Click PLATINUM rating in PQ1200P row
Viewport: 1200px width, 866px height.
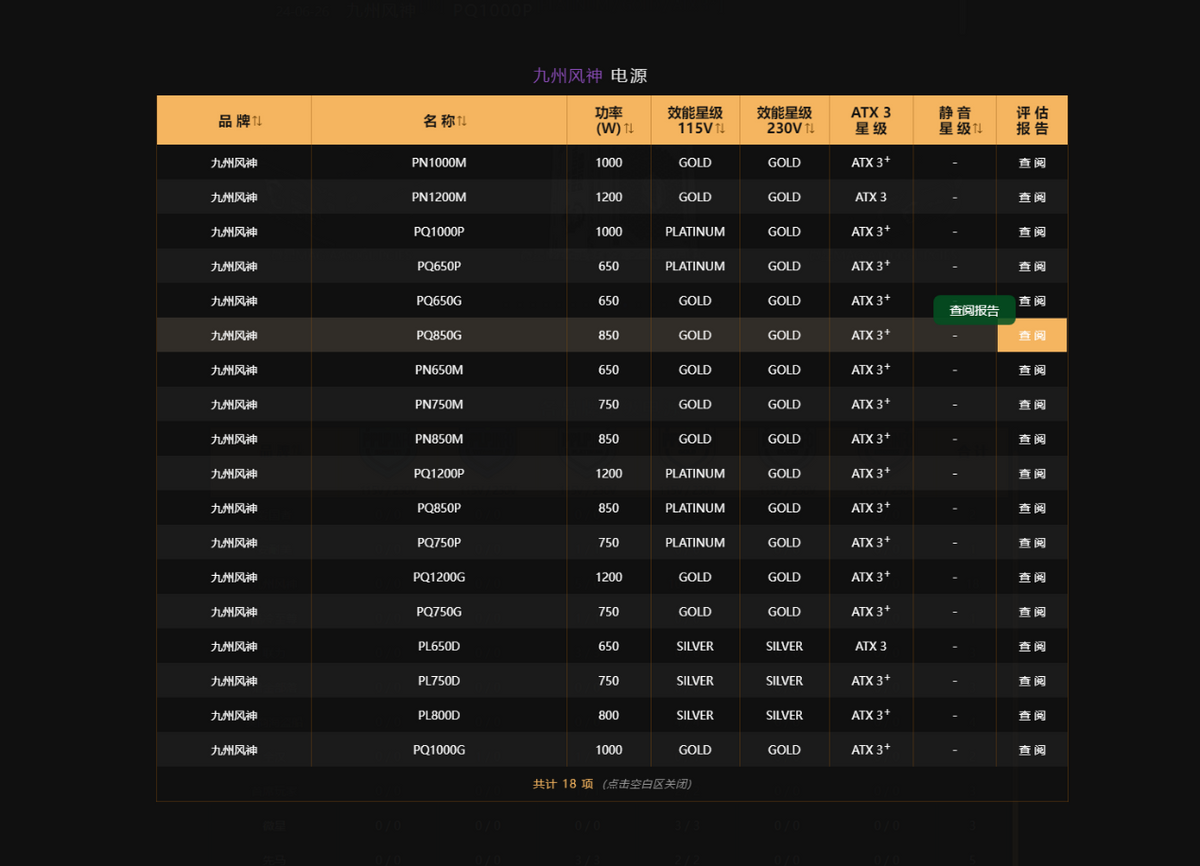tap(695, 473)
